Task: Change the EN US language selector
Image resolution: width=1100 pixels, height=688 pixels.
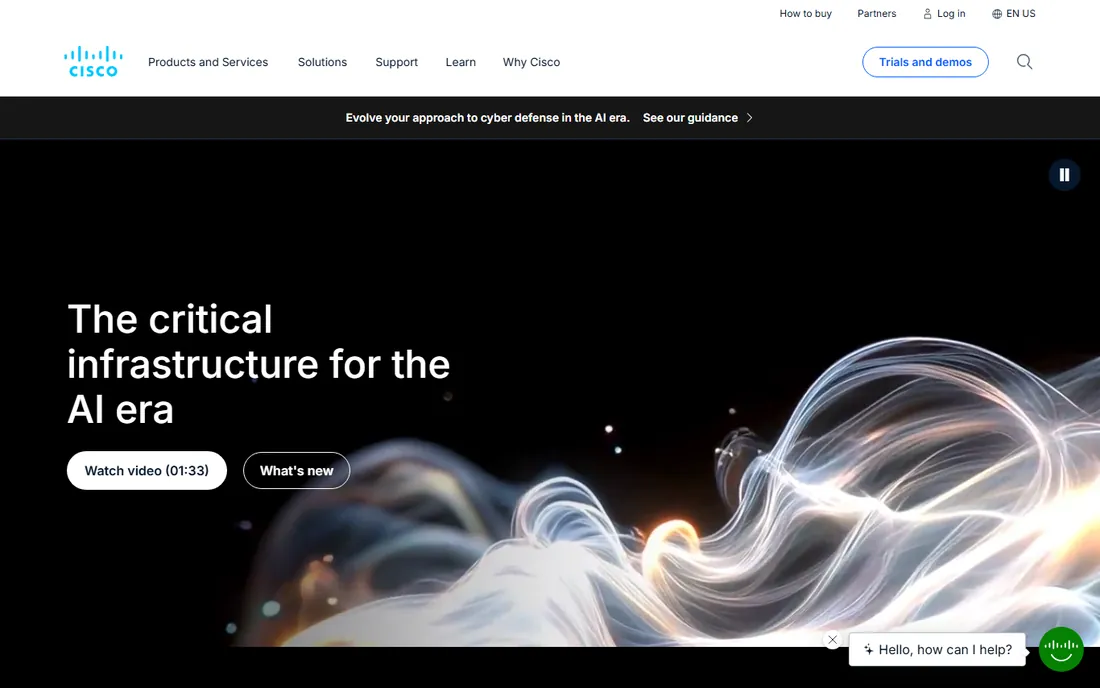Action: 1021,13
